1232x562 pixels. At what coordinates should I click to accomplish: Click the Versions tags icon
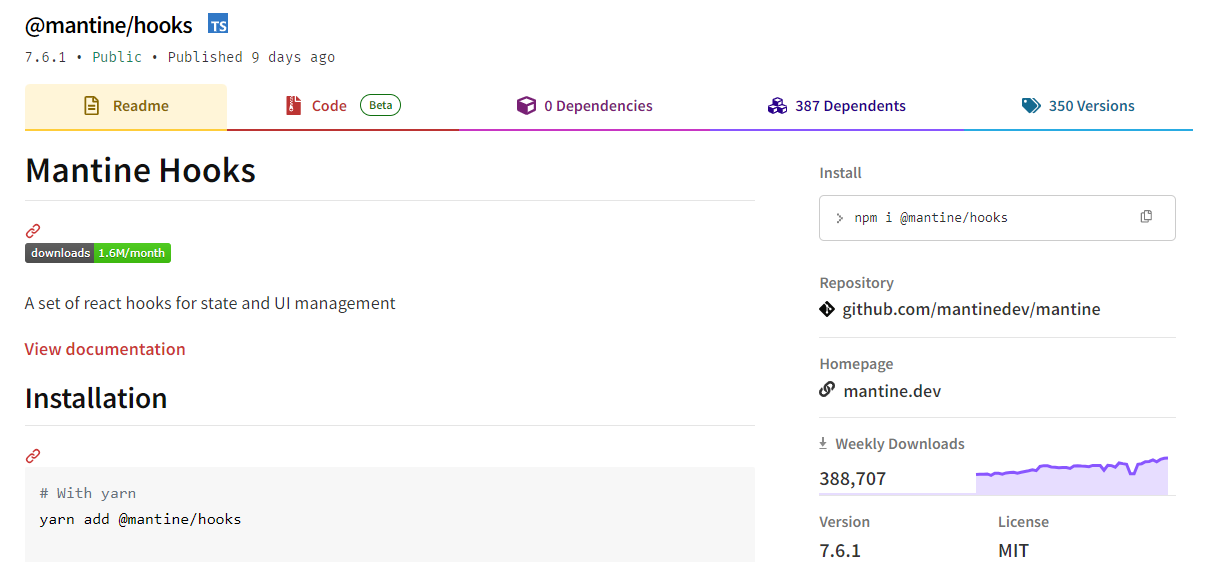(1031, 106)
